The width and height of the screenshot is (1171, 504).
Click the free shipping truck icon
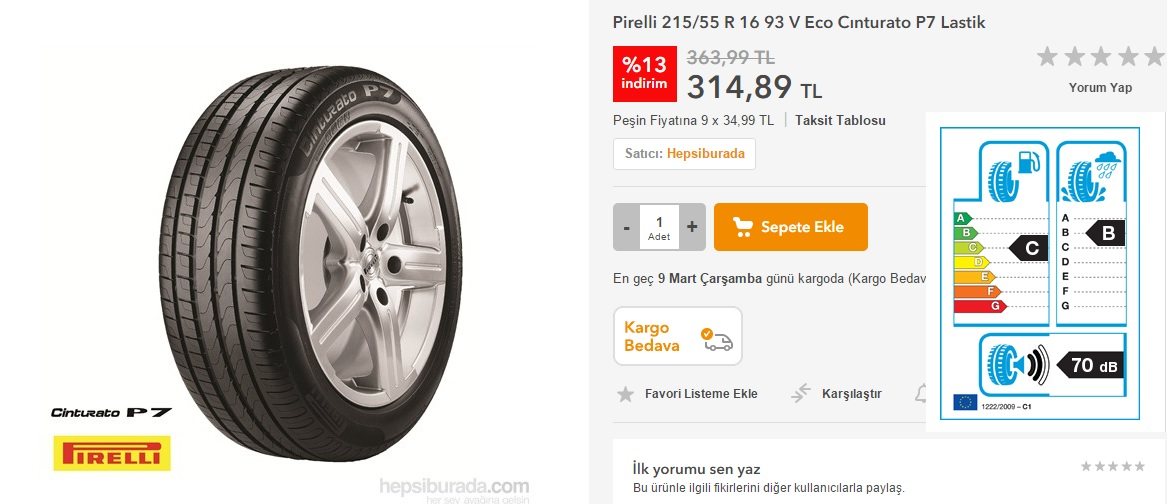tap(717, 339)
